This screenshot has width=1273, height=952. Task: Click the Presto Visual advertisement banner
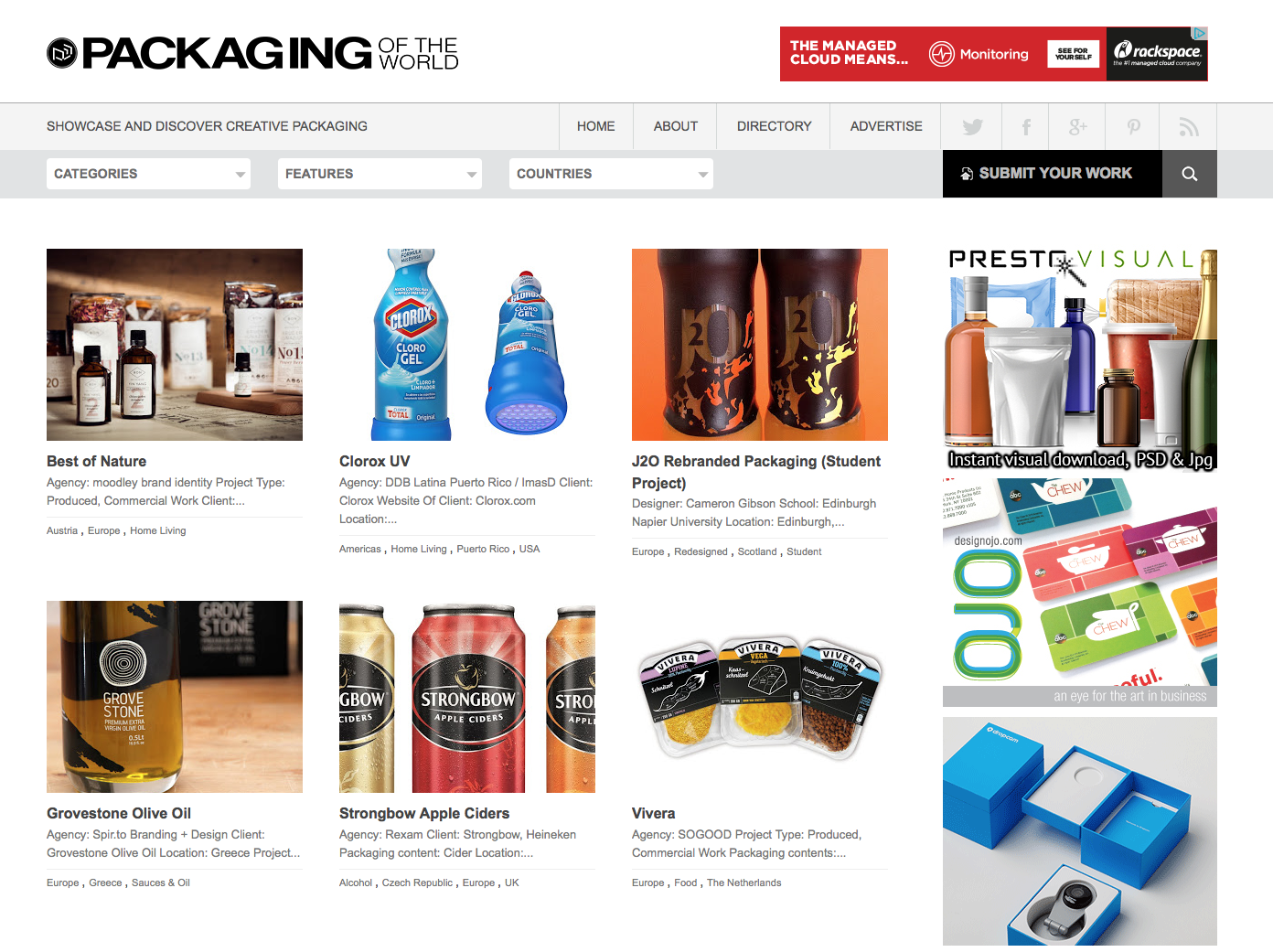click(1080, 358)
